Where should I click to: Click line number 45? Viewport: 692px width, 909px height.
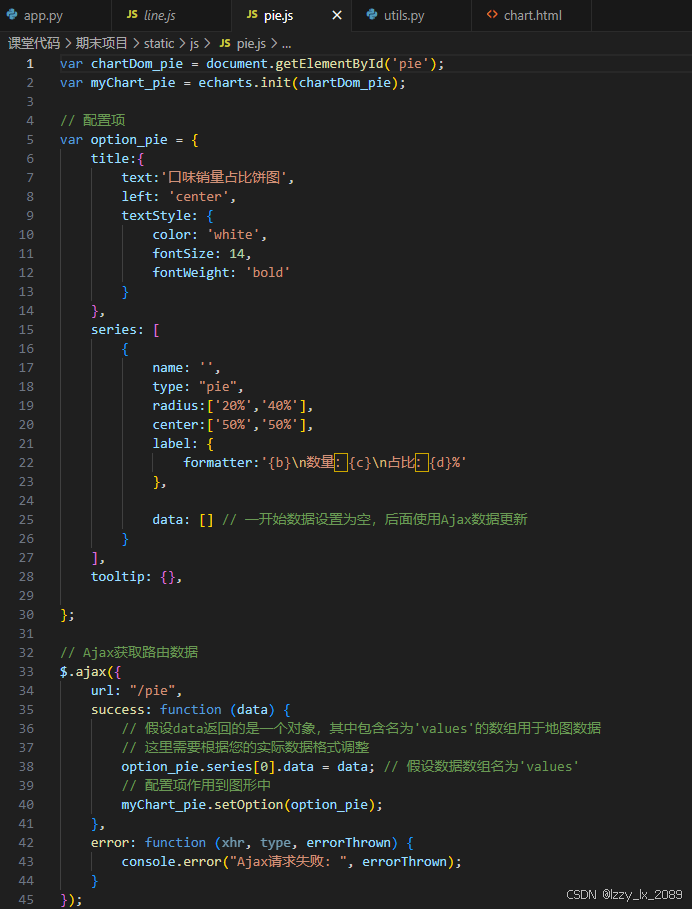pyautogui.click(x=26, y=900)
